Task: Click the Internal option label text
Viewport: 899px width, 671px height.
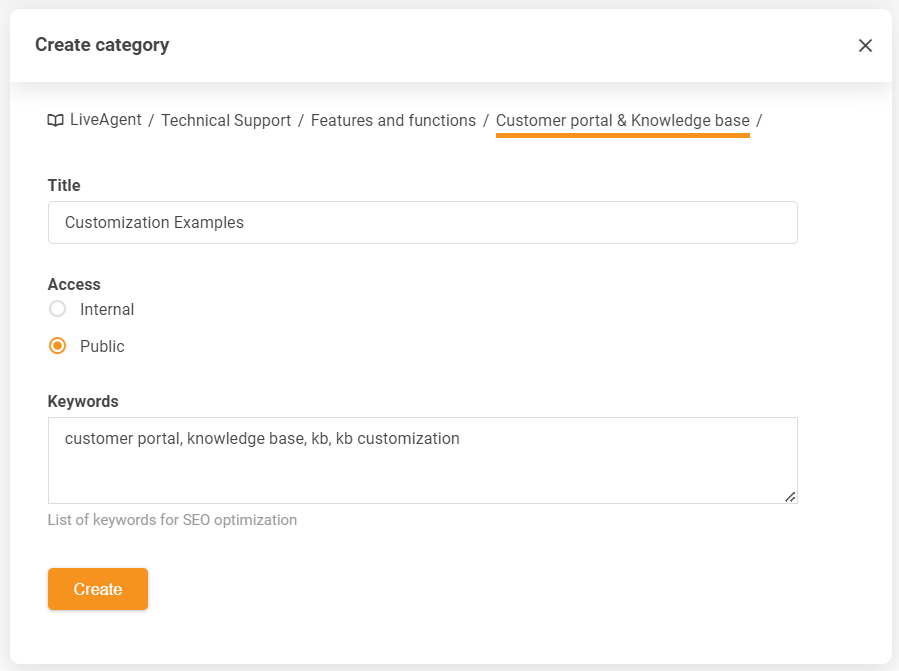Action: (x=107, y=309)
